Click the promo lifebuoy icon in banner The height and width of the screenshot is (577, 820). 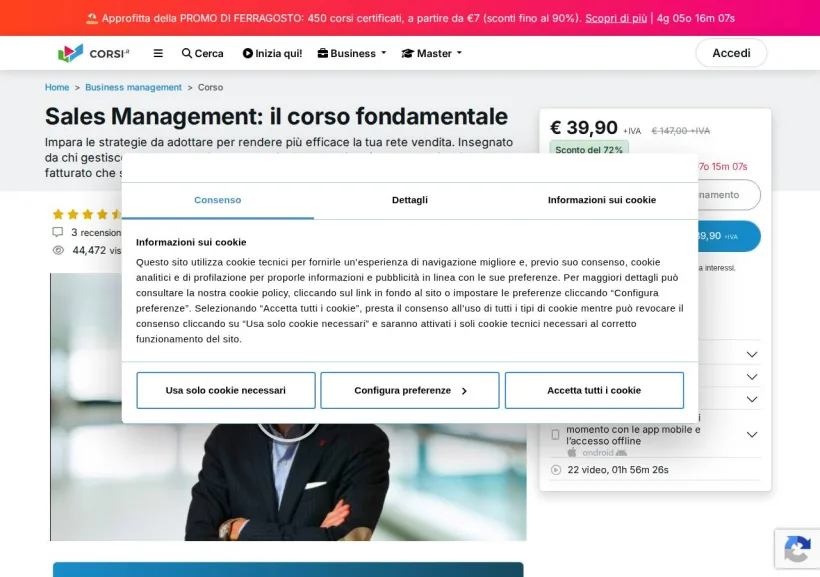point(92,19)
